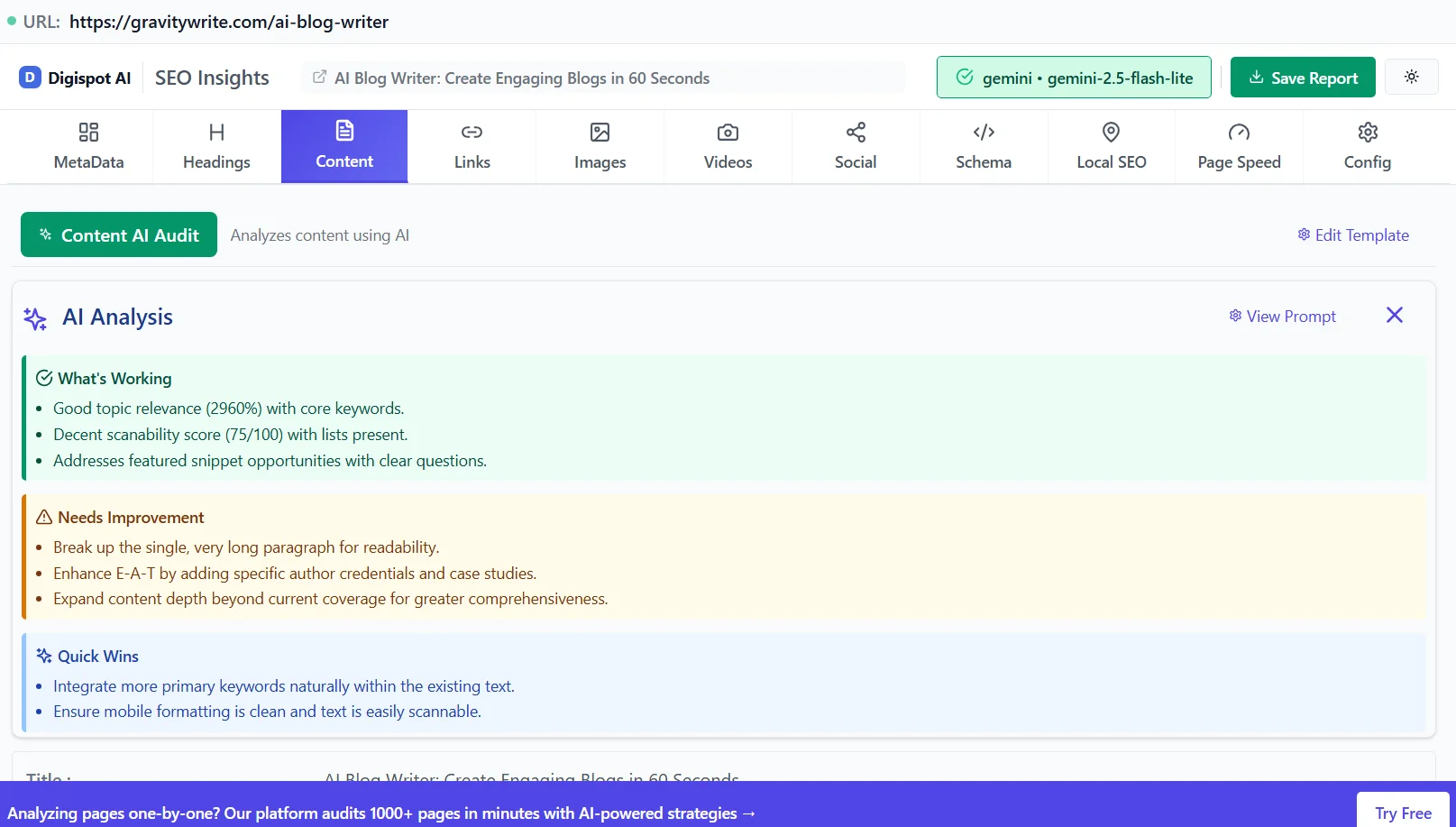Image resolution: width=1456 pixels, height=827 pixels.
Task: Switch to the Headings tab
Action: click(215, 146)
